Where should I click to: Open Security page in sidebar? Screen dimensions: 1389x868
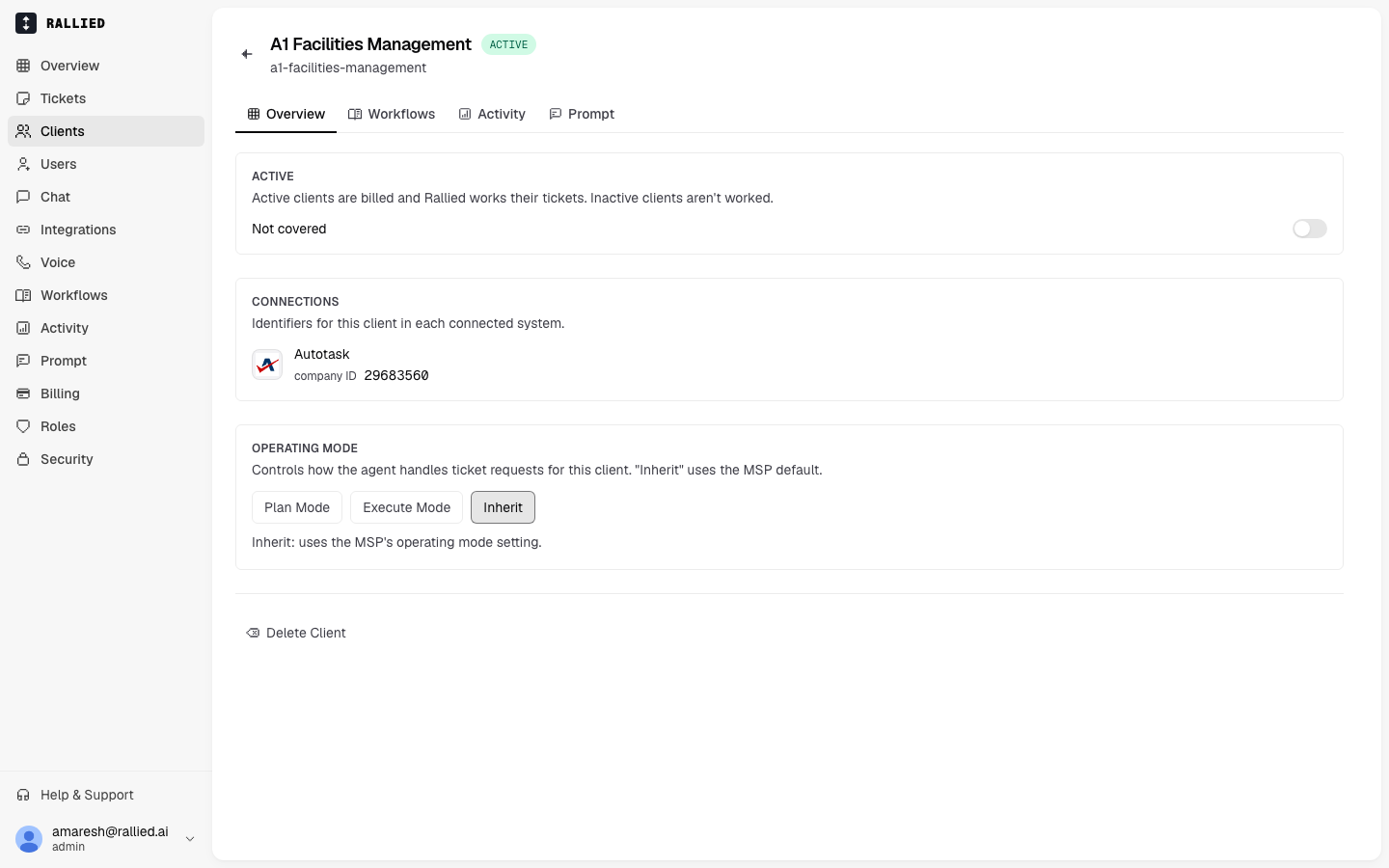click(106, 459)
